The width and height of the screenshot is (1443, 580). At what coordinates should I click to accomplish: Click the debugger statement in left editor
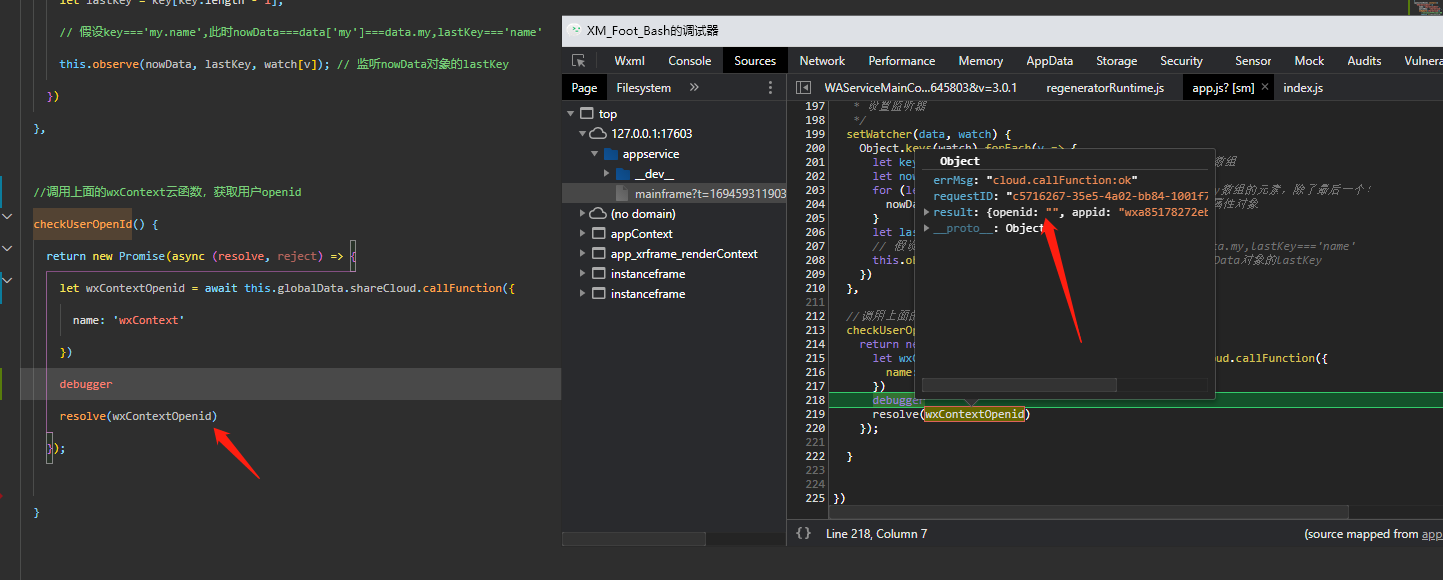coord(86,384)
